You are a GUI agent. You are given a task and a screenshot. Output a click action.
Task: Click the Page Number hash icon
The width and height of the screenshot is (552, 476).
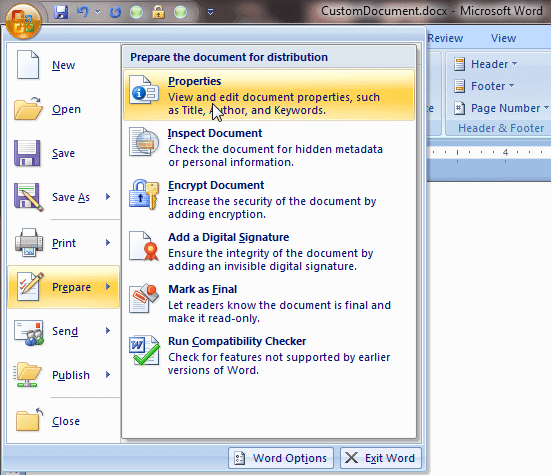tap(459, 108)
